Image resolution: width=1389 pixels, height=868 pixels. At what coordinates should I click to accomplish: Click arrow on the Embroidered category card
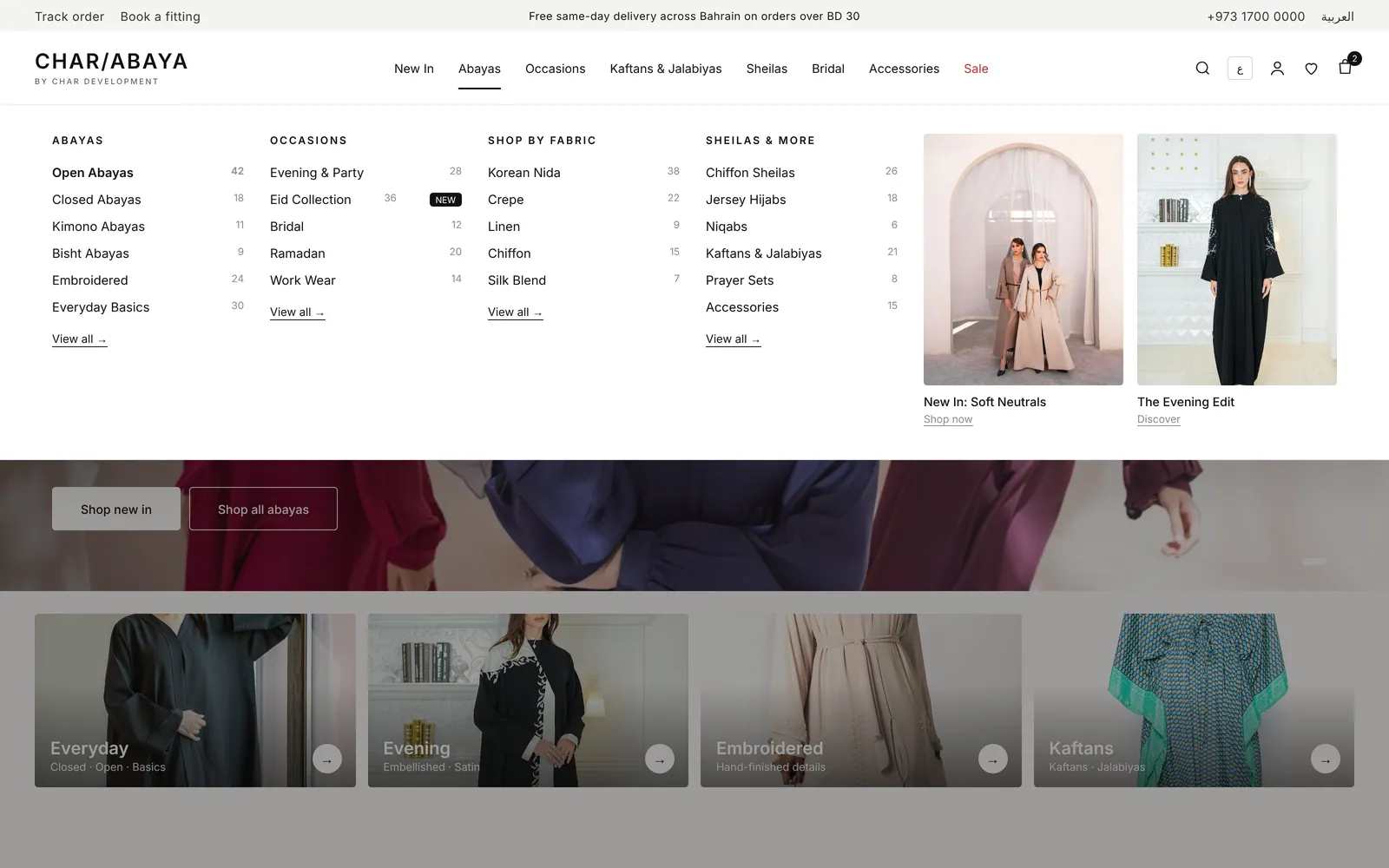click(x=993, y=759)
